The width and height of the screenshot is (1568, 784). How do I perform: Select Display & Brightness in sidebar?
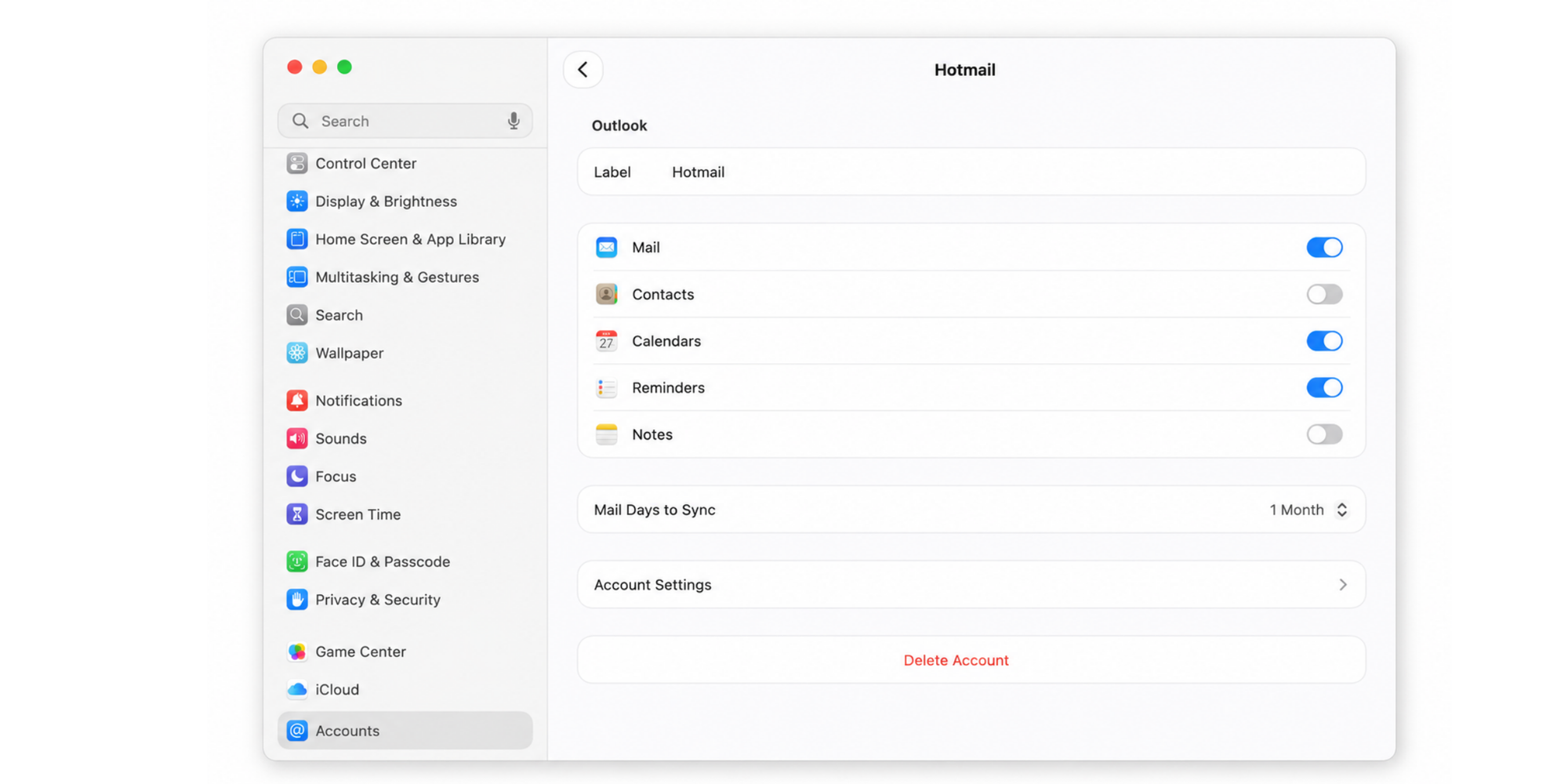point(405,201)
